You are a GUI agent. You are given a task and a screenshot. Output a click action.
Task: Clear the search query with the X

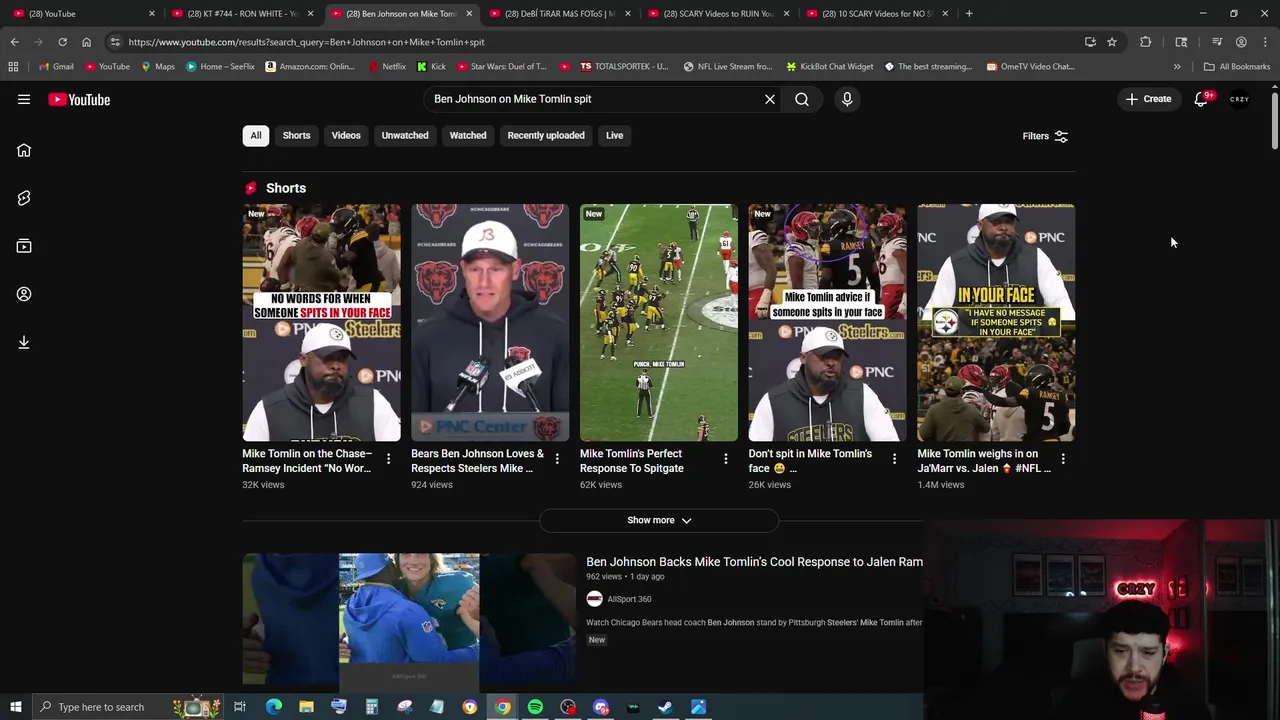click(770, 99)
